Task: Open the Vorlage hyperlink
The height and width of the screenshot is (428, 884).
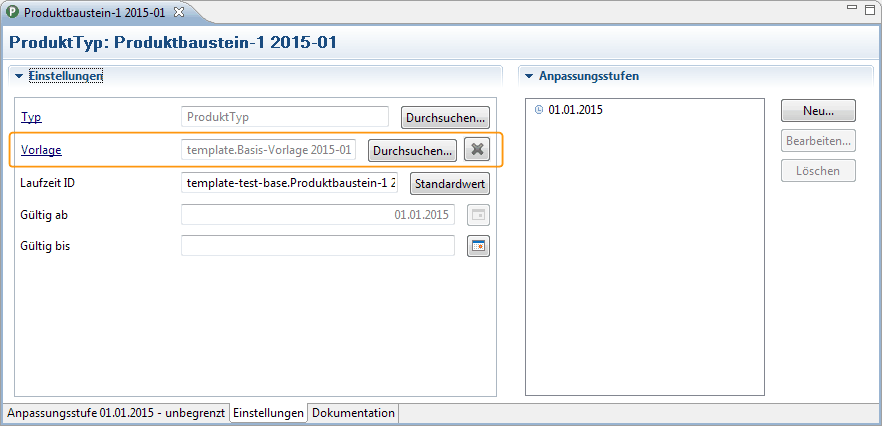Action: [x=41, y=150]
